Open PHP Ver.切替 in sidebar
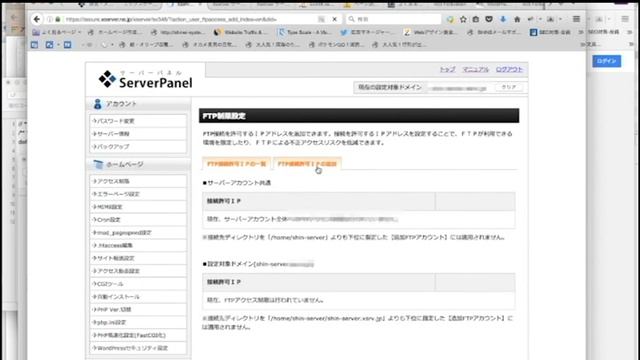This screenshot has height=360, width=640. point(138,310)
